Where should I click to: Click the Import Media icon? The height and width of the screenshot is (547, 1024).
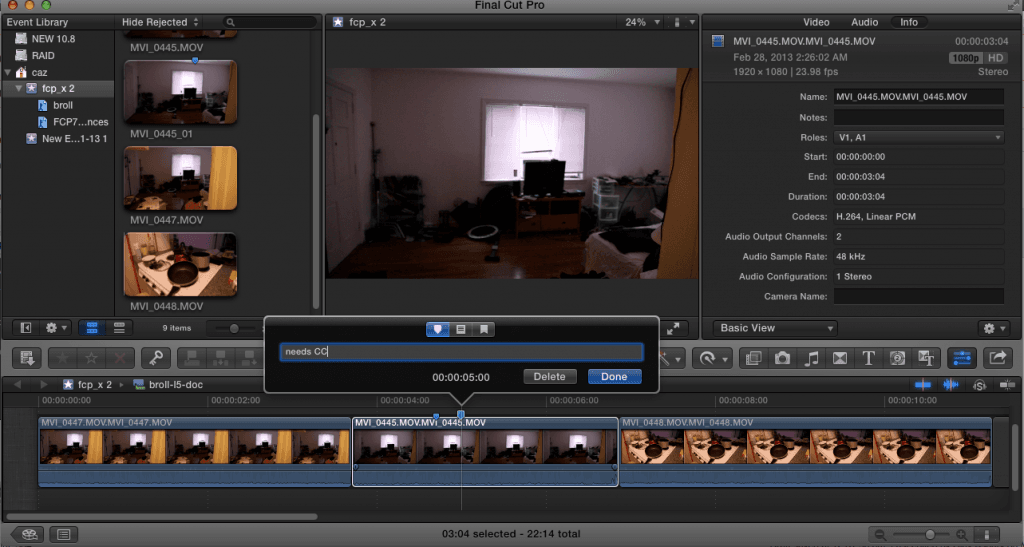pyautogui.click(x=27, y=358)
